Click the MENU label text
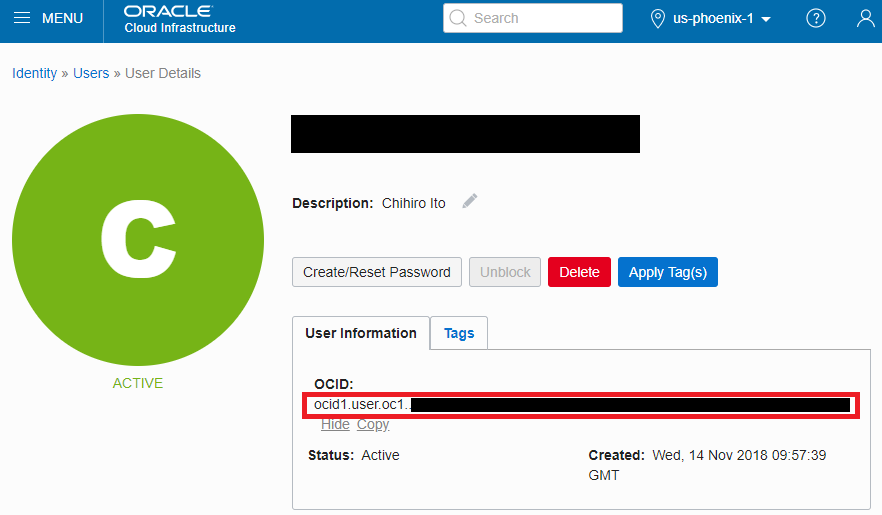 [x=62, y=19]
